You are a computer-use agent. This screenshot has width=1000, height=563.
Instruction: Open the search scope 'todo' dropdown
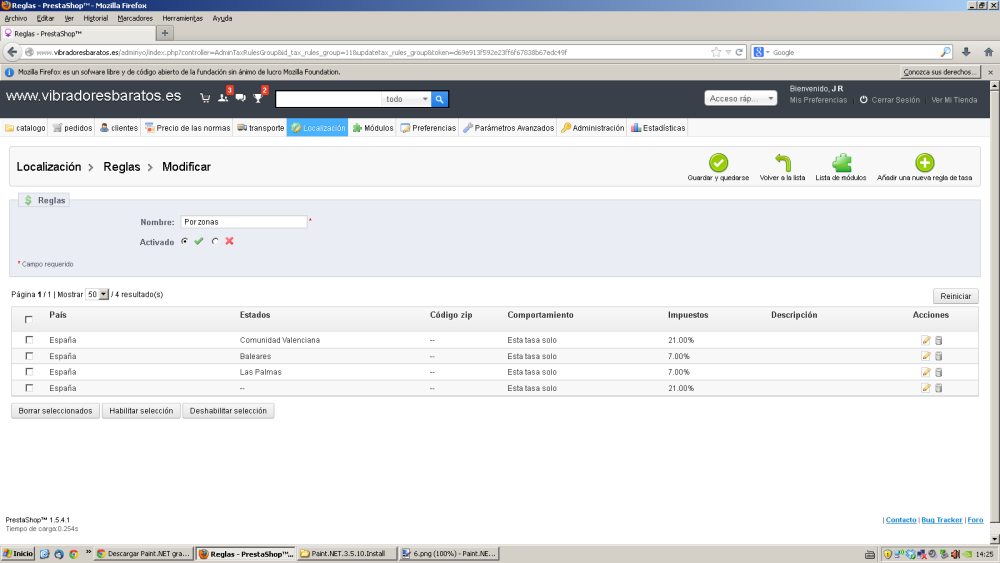(406, 99)
